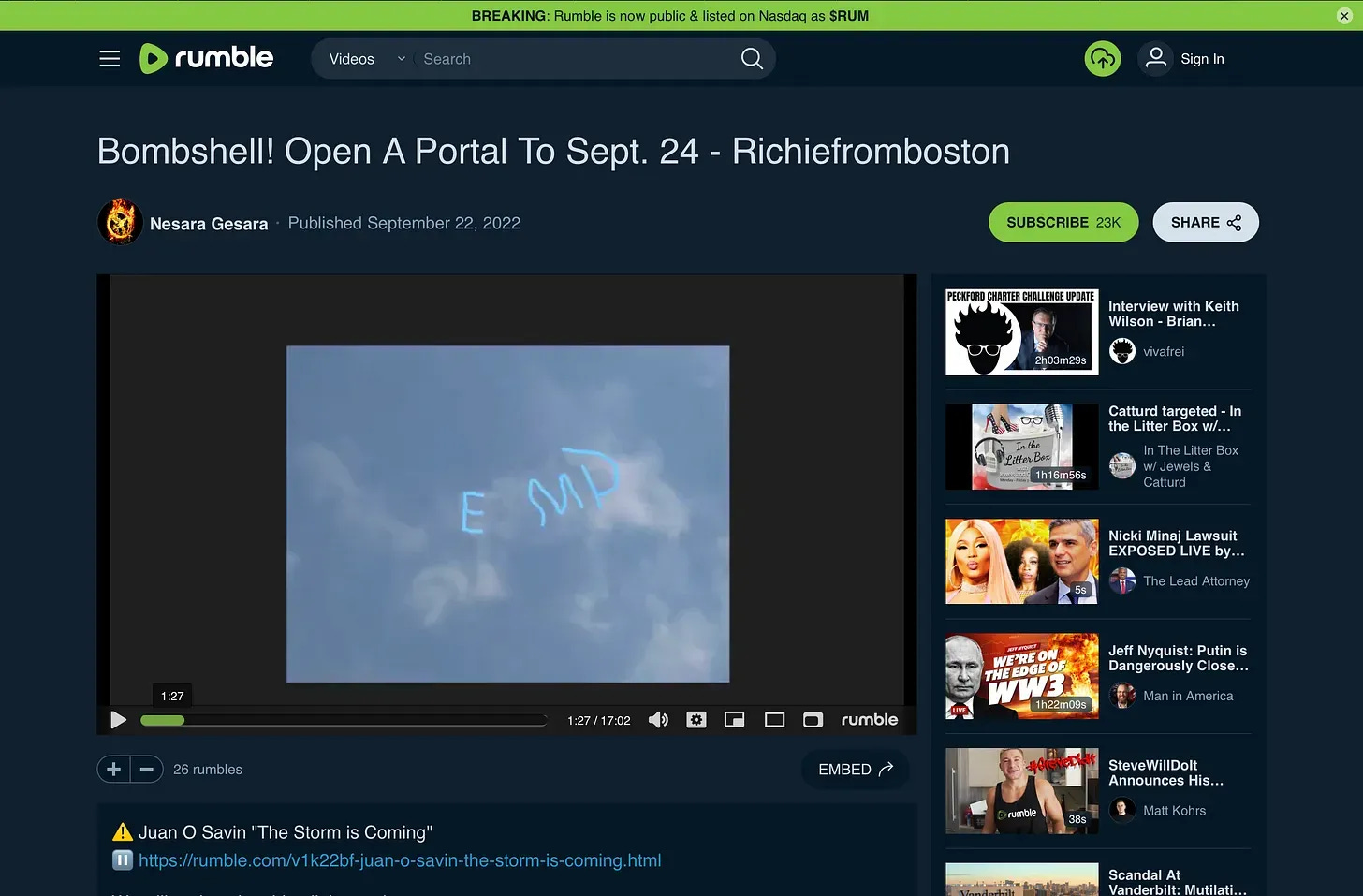Click the Published September 22, 2022 text
The width and height of the screenshot is (1363, 896).
404,223
